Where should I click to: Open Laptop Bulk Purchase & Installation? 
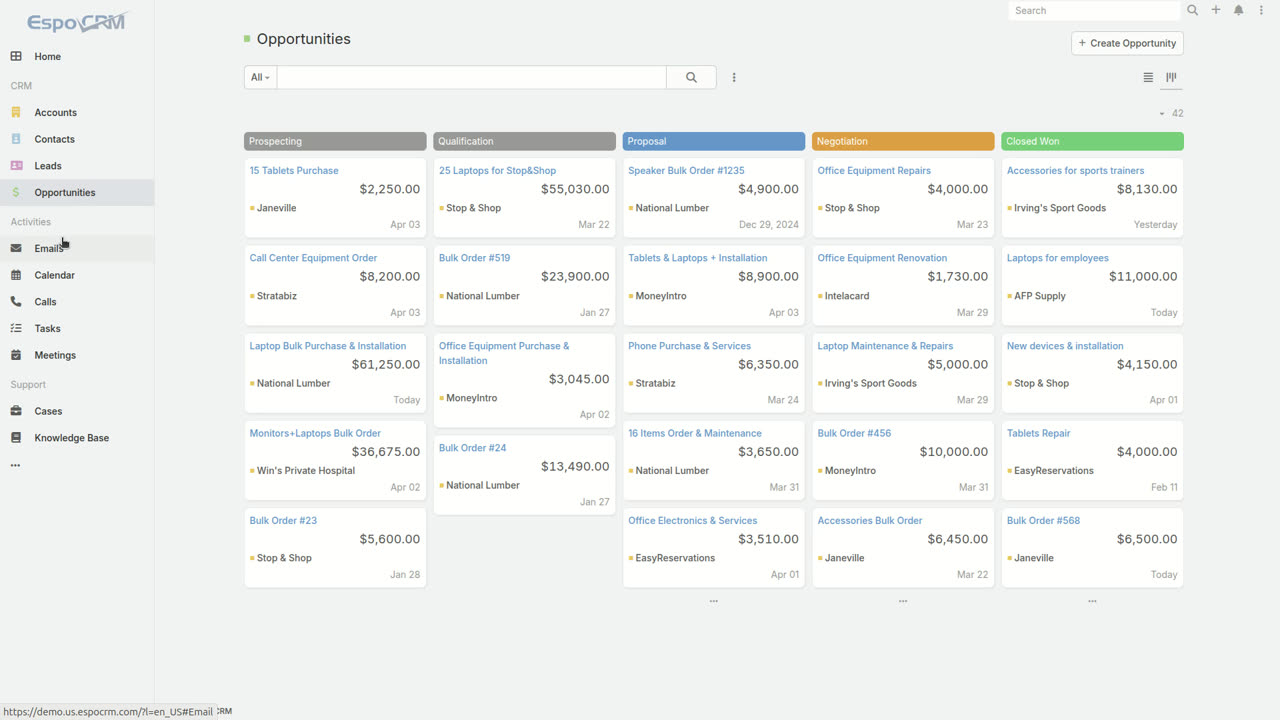click(328, 346)
